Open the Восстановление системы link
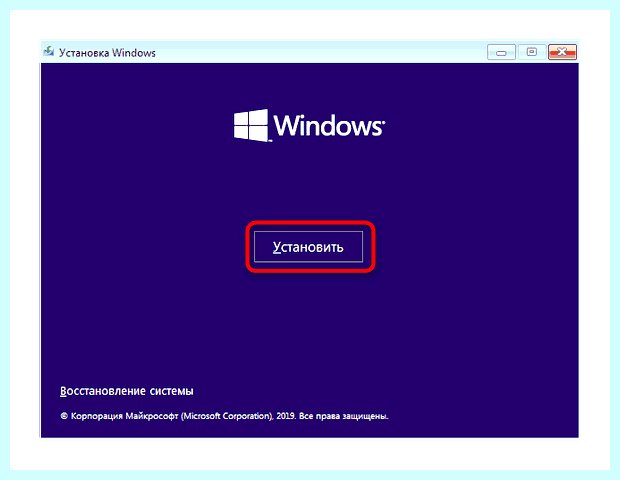The height and width of the screenshot is (480, 620). 127,391
